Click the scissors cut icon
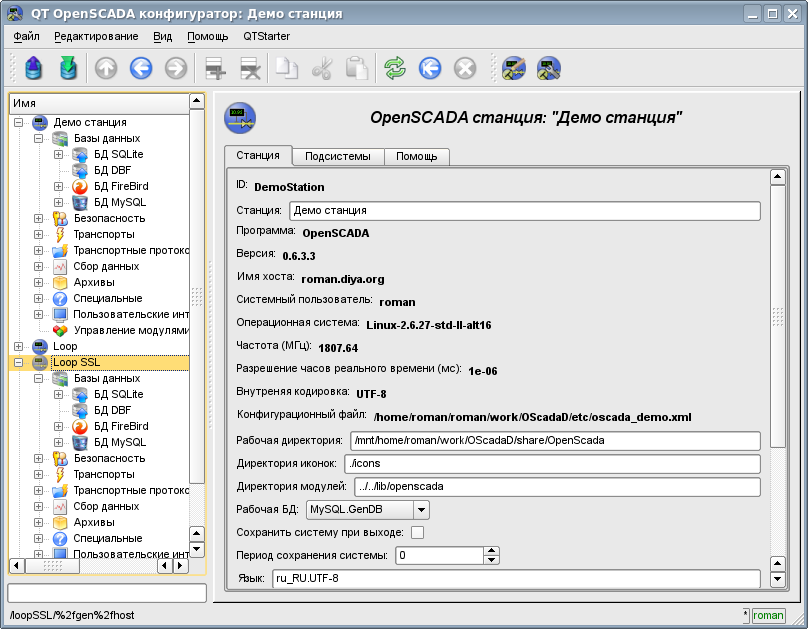The width and height of the screenshot is (808, 629). pyautogui.click(x=322, y=68)
